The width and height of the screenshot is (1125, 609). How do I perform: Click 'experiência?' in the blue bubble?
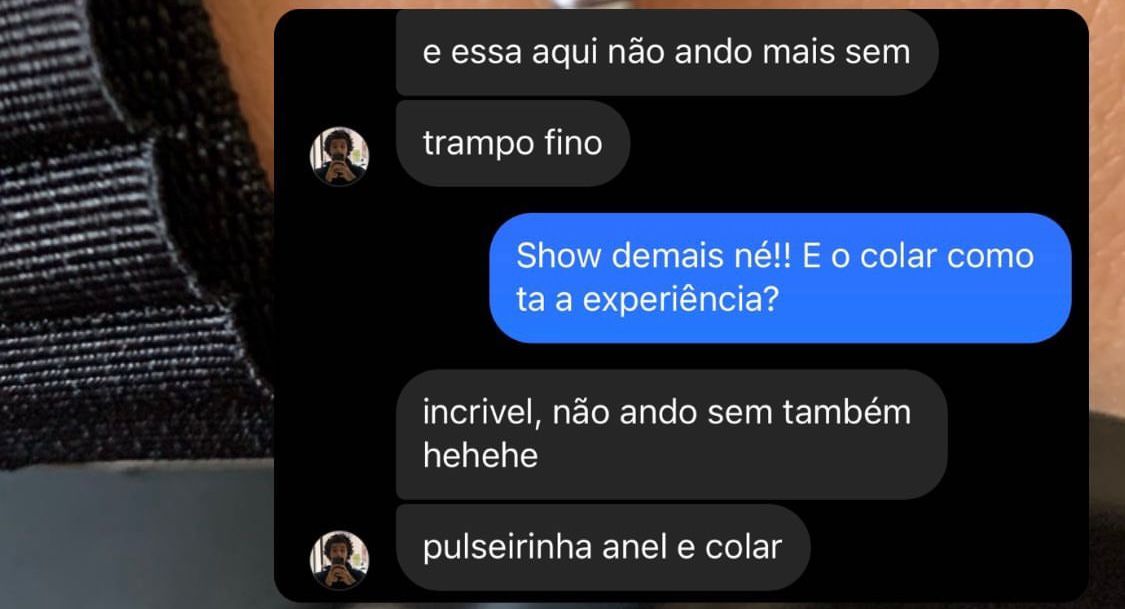point(680,300)
